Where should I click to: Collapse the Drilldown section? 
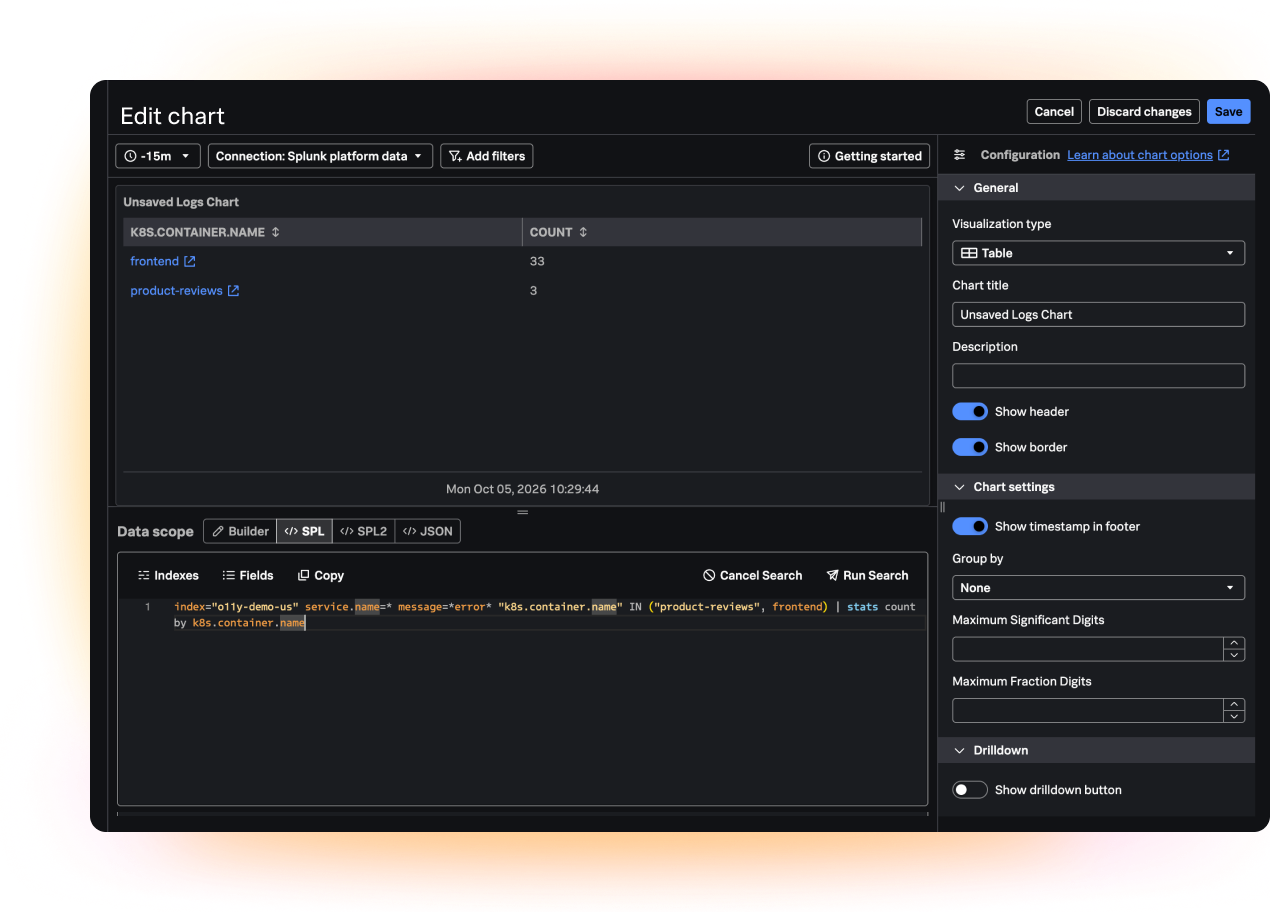[x=1096, y=750]
